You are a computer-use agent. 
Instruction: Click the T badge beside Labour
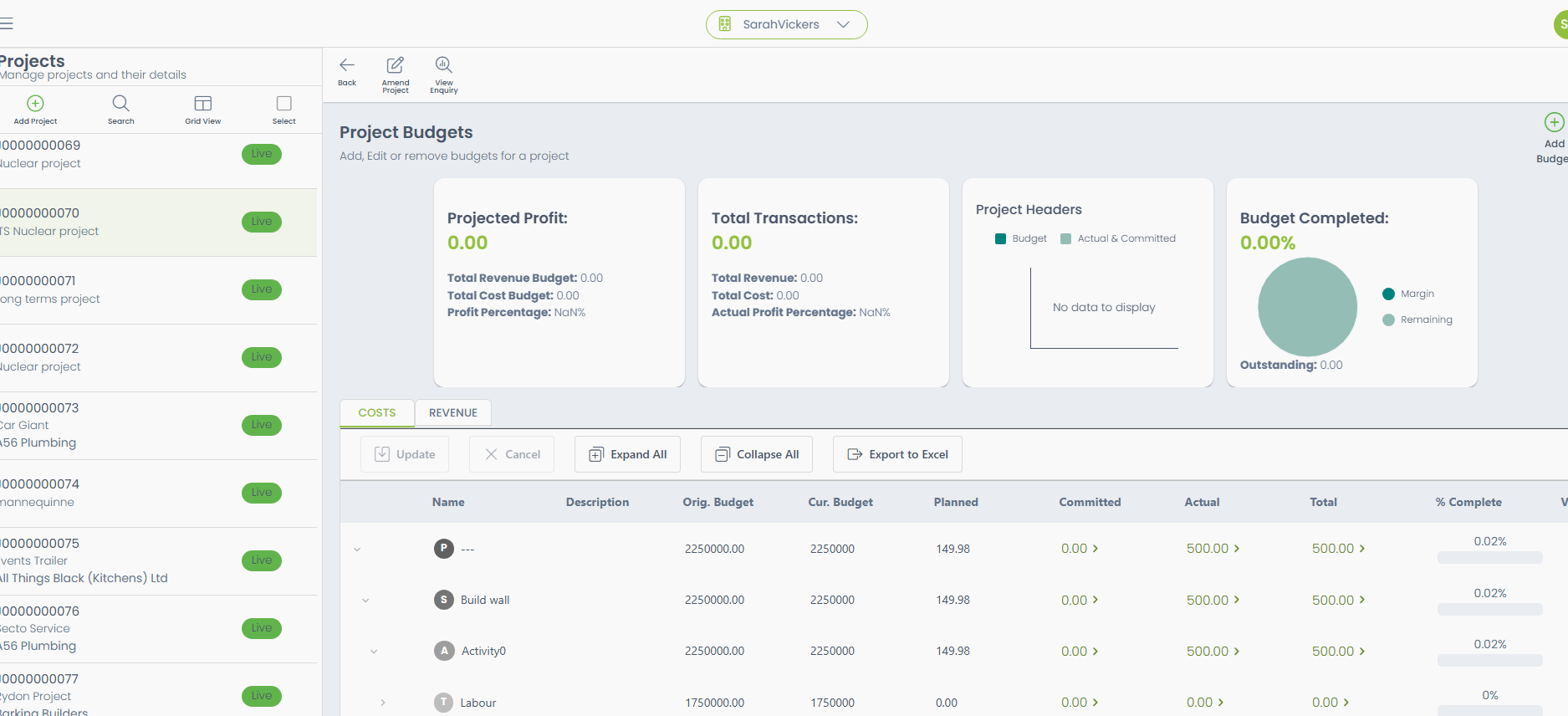tap(444, 703)
